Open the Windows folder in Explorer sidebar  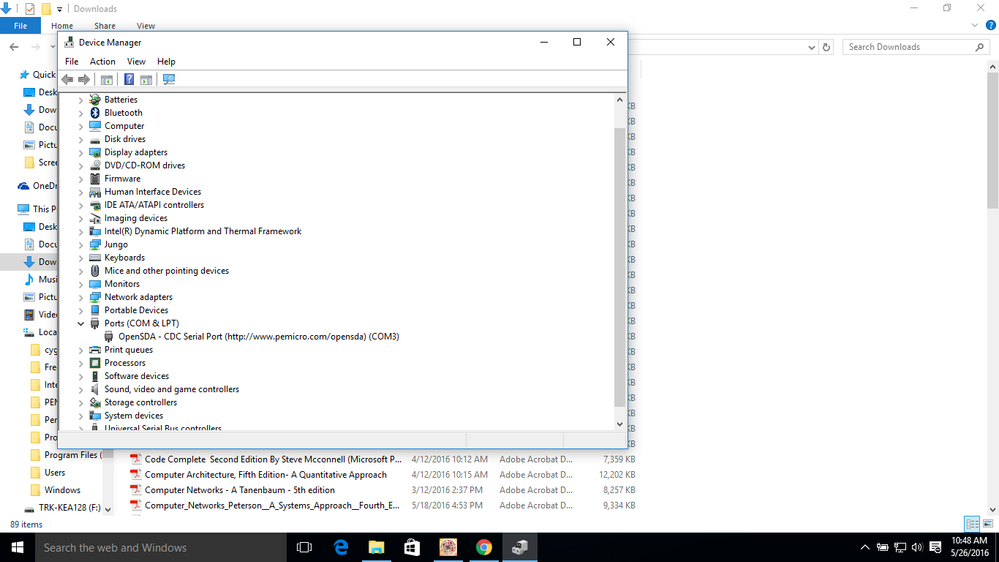(62, 490)
